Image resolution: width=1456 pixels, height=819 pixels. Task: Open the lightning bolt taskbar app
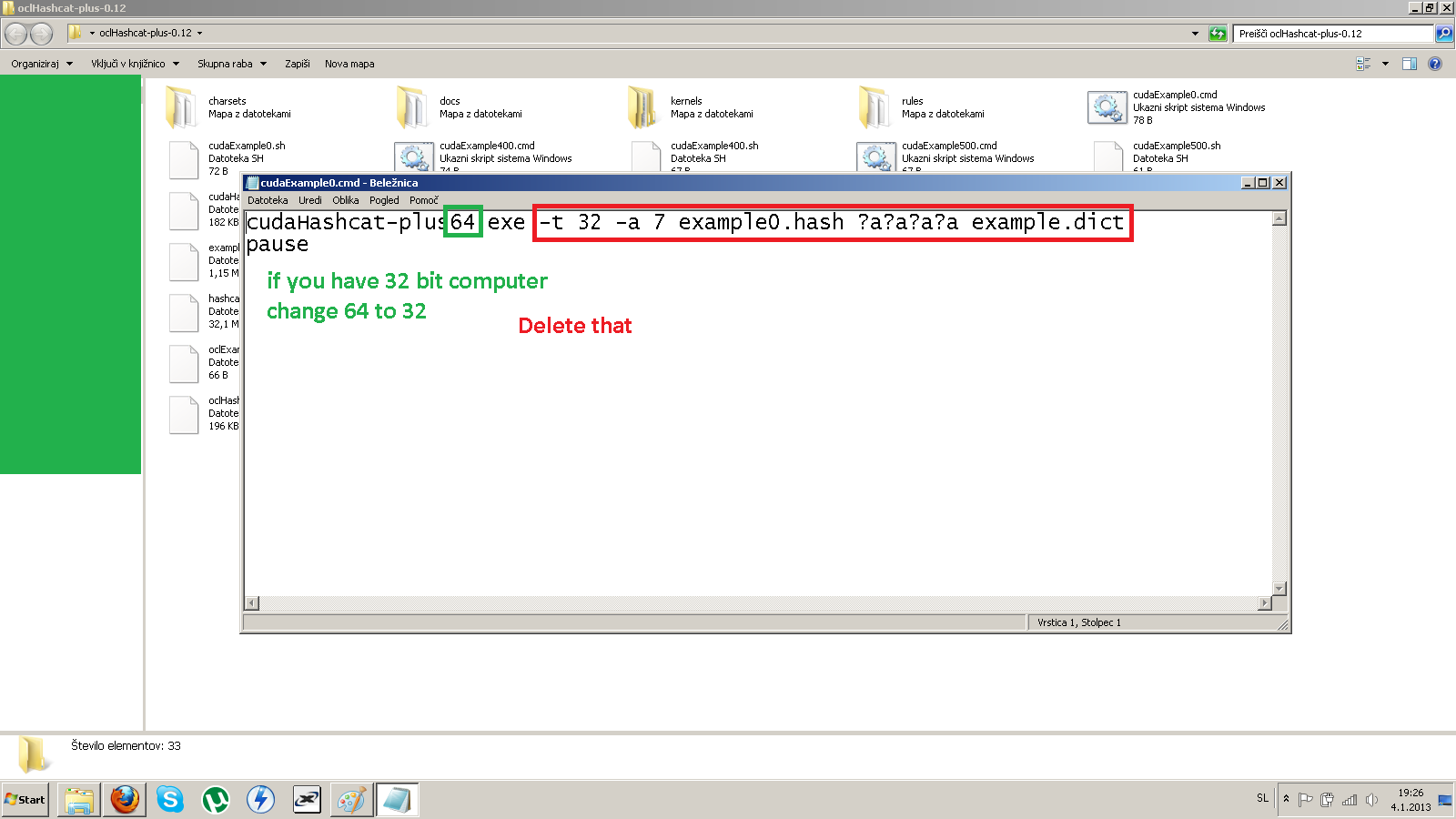click(261, 800)
